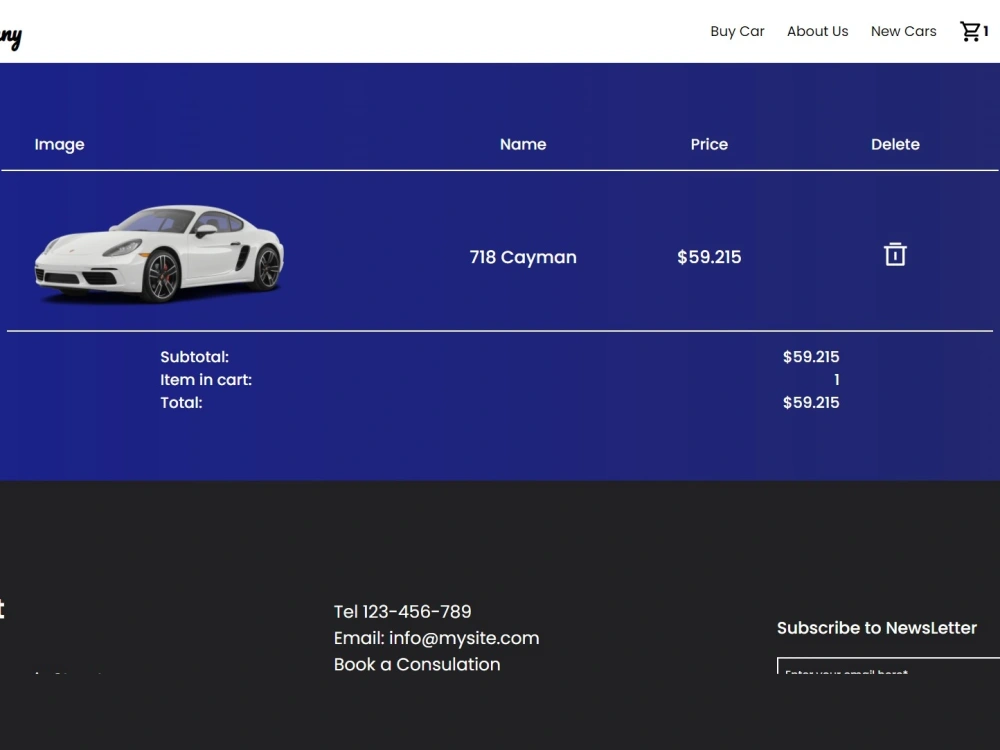
Task: Click the Name column header
Action: click(523, 144)
